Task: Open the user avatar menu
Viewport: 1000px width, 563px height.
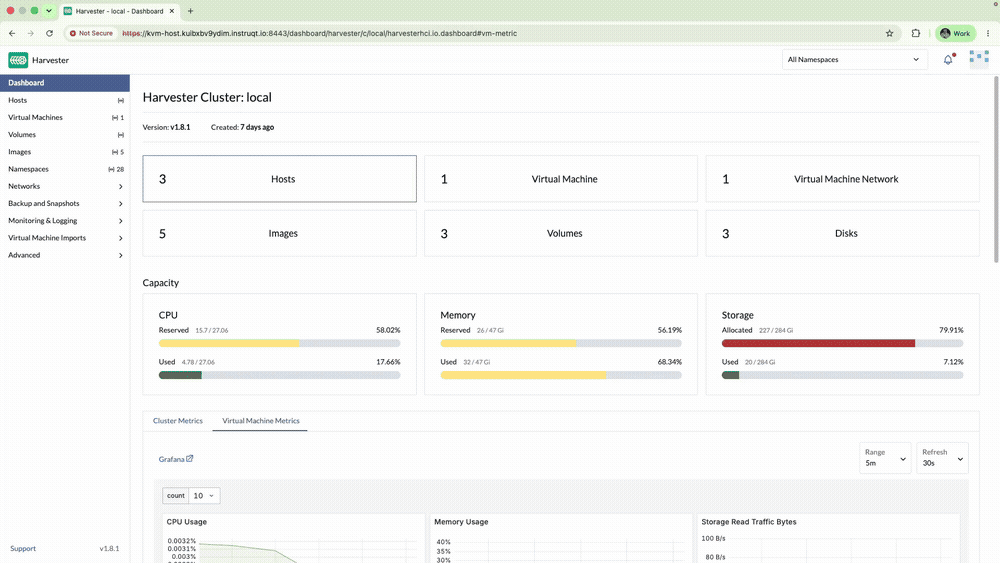Action: 979,59
